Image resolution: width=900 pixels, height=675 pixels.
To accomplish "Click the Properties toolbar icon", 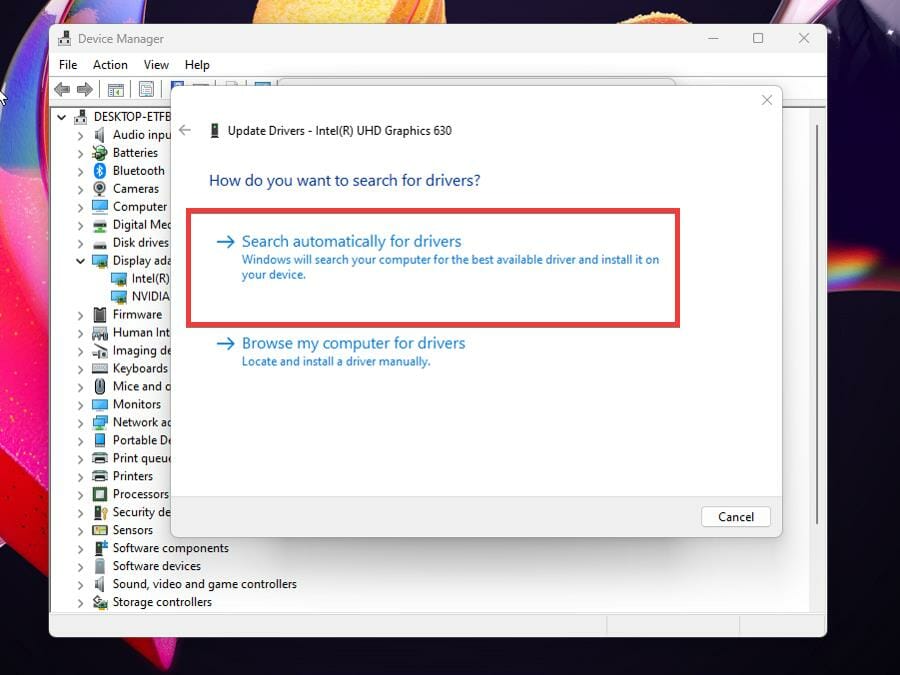I will [x=146, y=90].
